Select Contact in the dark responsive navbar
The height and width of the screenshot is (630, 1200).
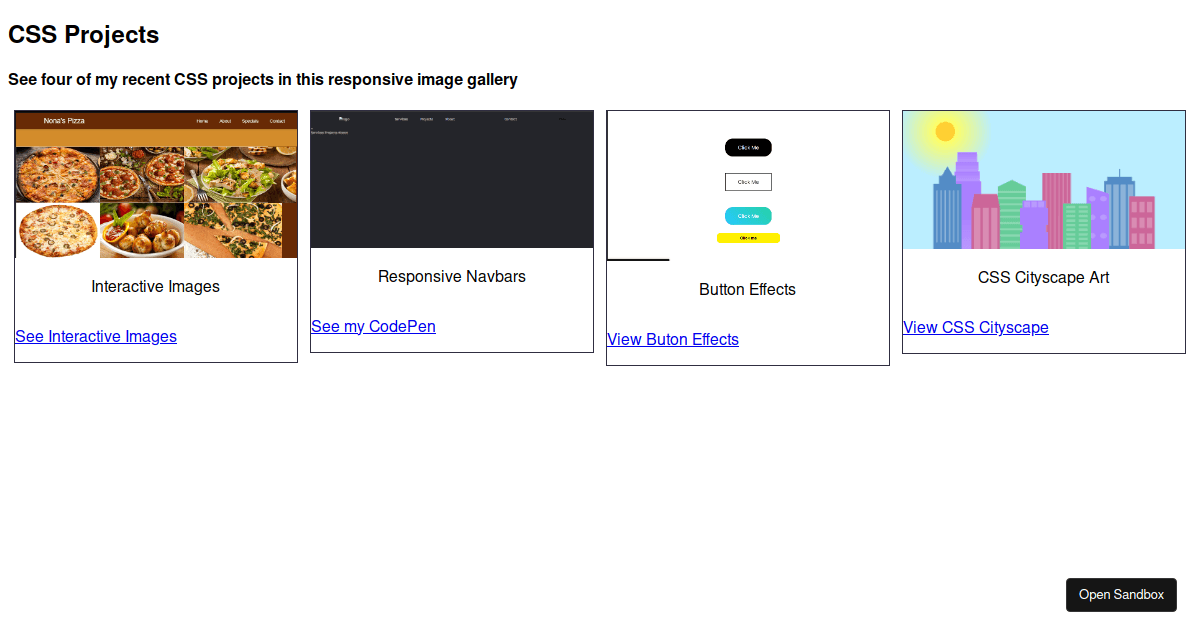coord(511,118)
